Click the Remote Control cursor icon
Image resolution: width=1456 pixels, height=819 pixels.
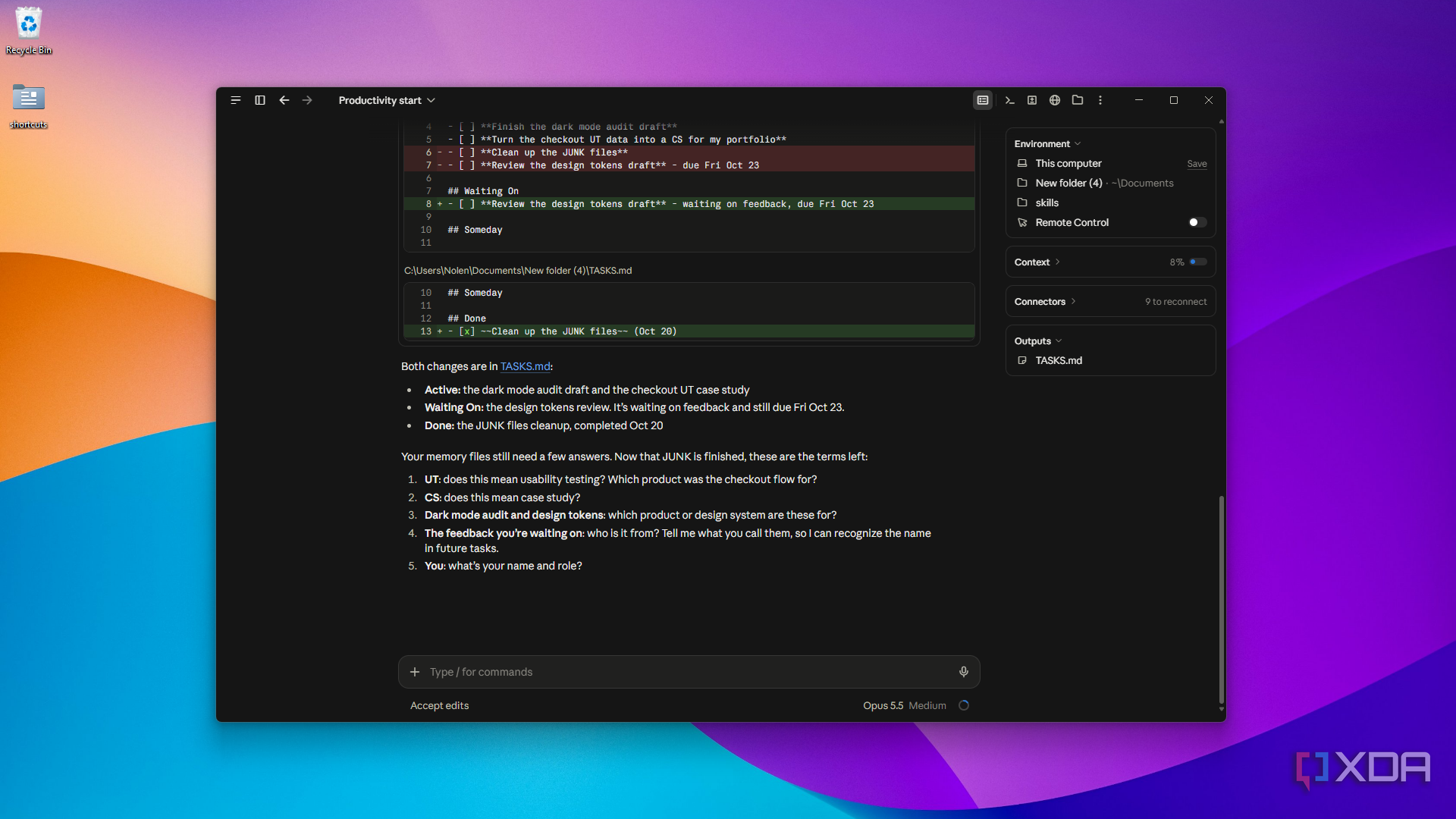(1022, 222)
